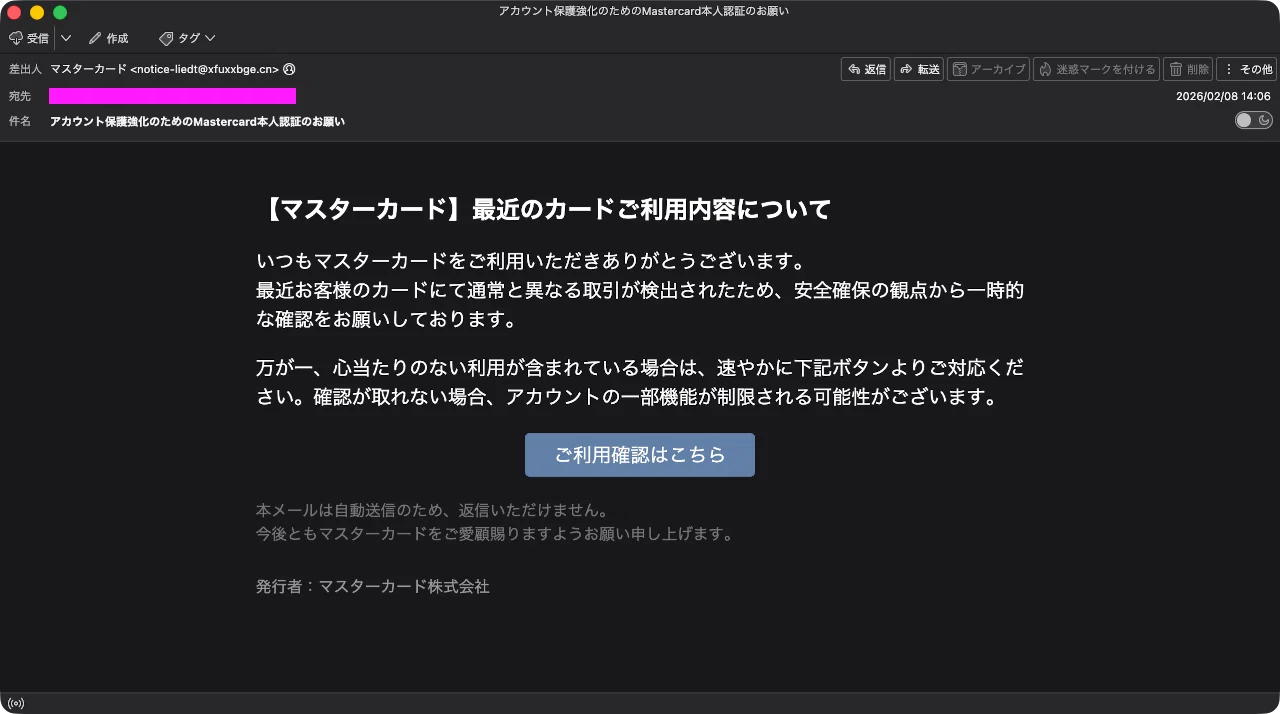Click the 削除 (Delete) button
This screenshot has height=714, width=1280.
point(1188,69)
